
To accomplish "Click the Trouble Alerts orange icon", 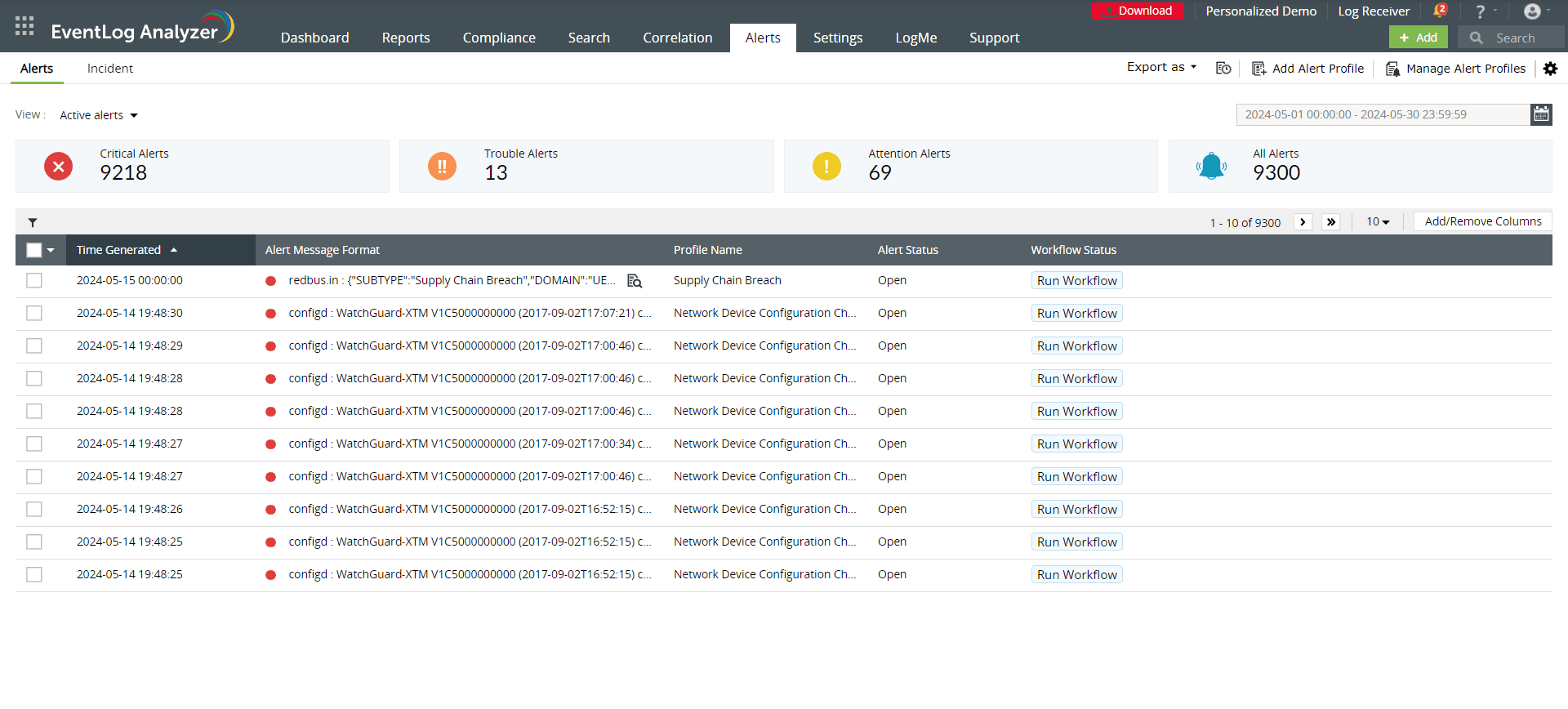I will tap(442, 167).
